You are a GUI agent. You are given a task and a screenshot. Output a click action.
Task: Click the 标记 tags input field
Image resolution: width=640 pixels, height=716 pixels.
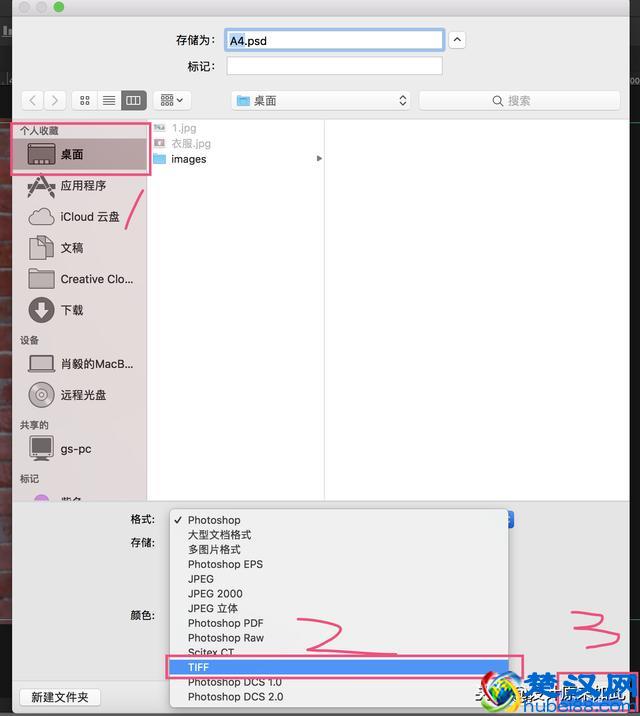click(334, 66)
